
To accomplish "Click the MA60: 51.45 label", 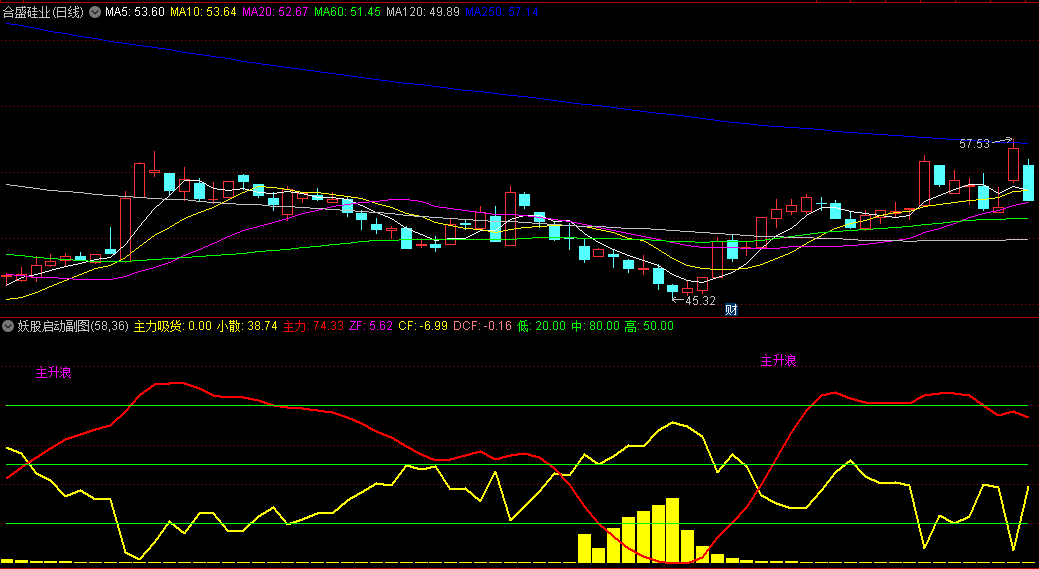I will click(347, 12).
